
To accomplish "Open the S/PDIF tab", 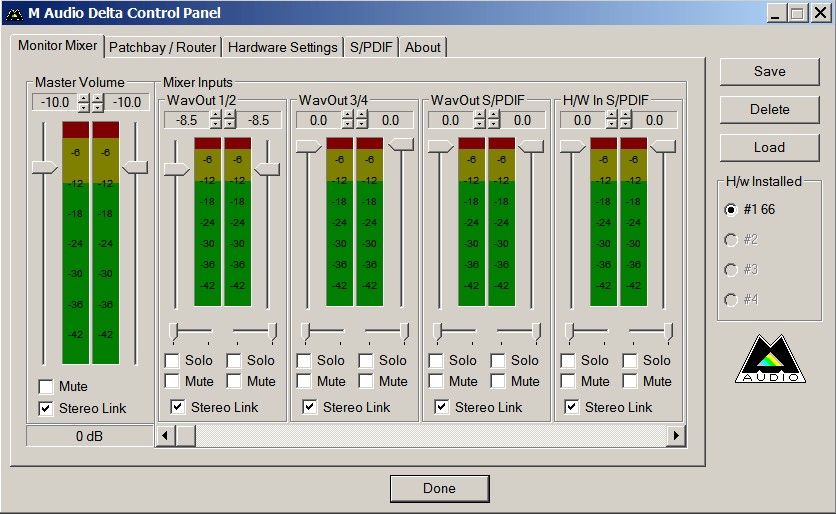I will coord(372,47).
